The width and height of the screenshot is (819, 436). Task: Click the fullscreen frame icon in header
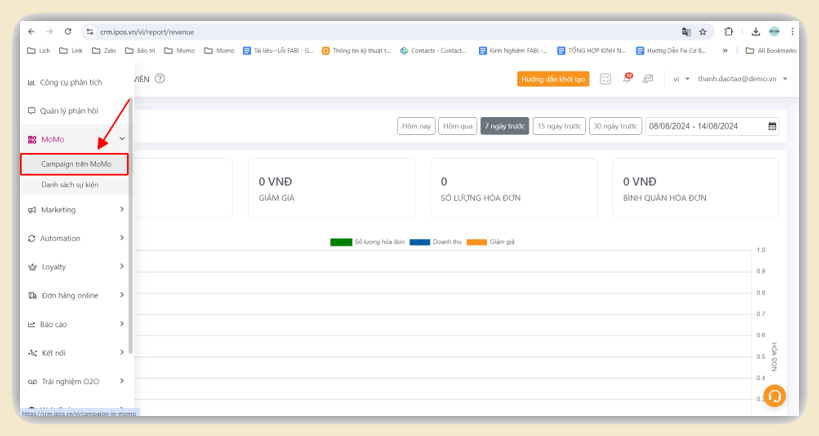pyautogui.click(x=606, y=79)
